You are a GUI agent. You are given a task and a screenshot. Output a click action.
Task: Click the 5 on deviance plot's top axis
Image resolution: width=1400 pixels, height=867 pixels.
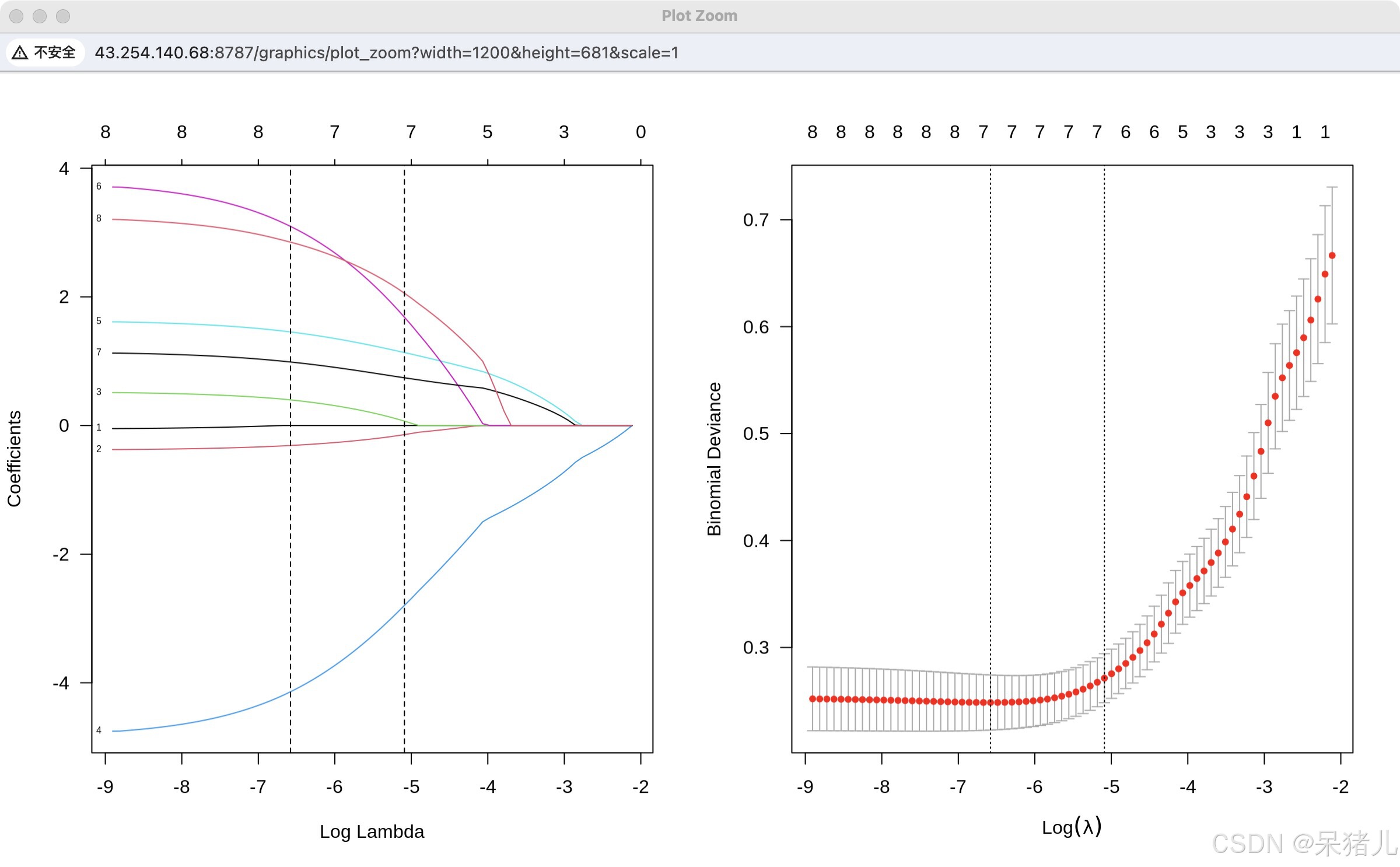(x=1182, y=132)
